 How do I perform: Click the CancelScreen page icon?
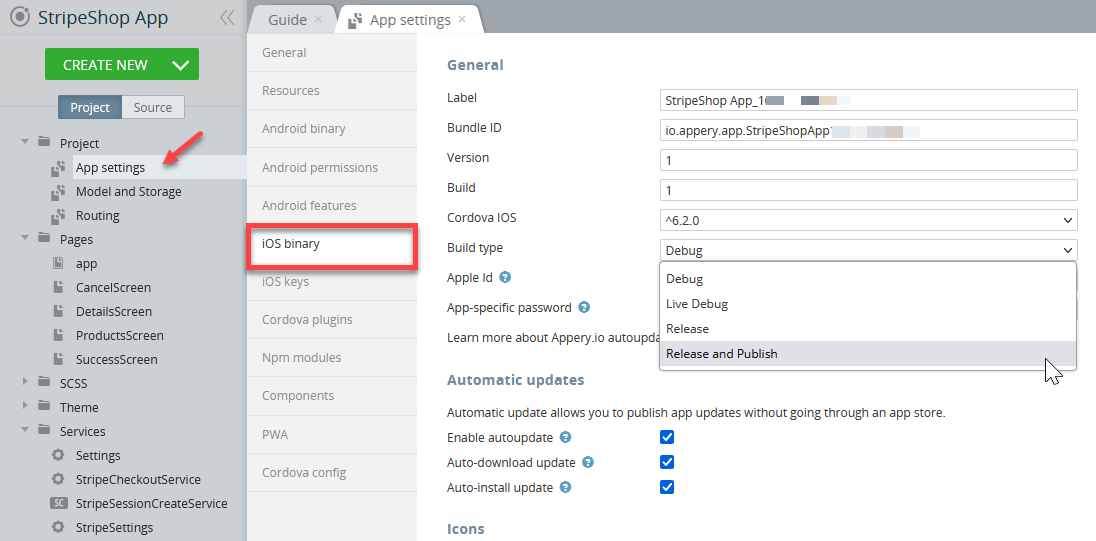[x=59, y=287]
